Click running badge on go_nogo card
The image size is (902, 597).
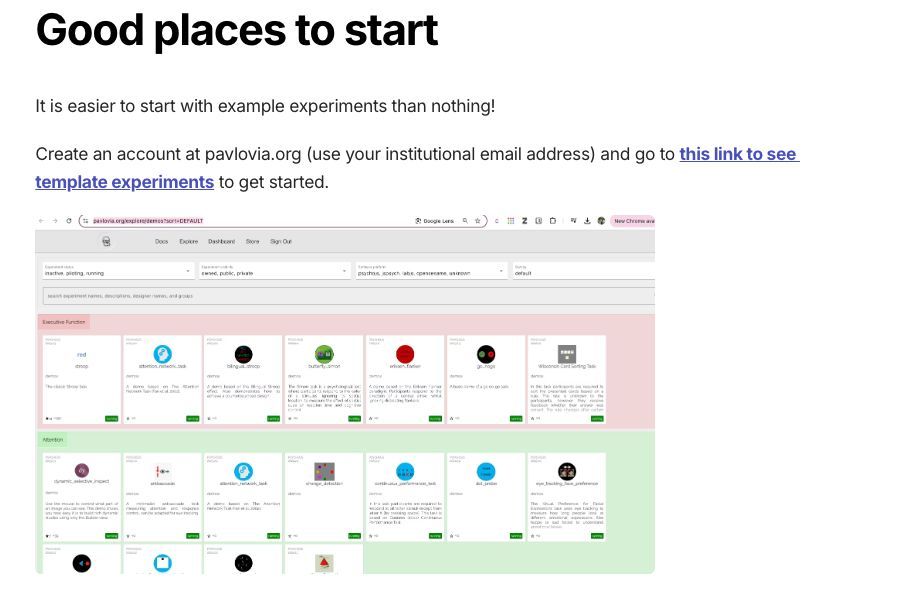(516, 418)
